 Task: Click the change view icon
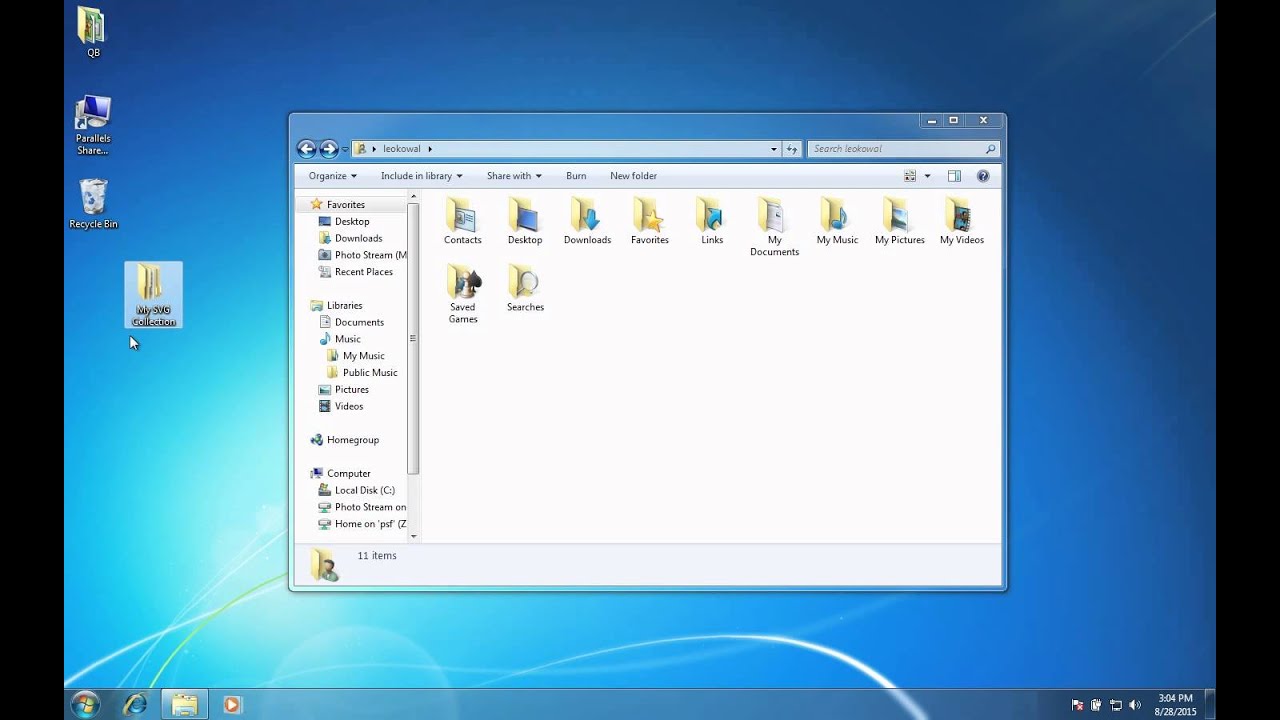coord(910,176)
